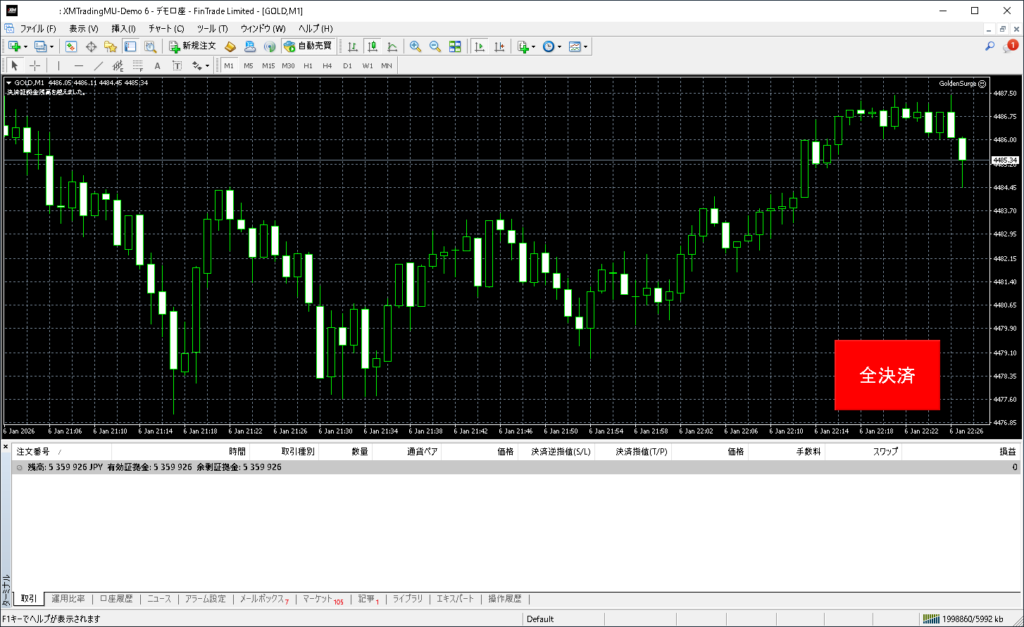
Task: Toggle the chart auto scroll button
Action: 480,46
